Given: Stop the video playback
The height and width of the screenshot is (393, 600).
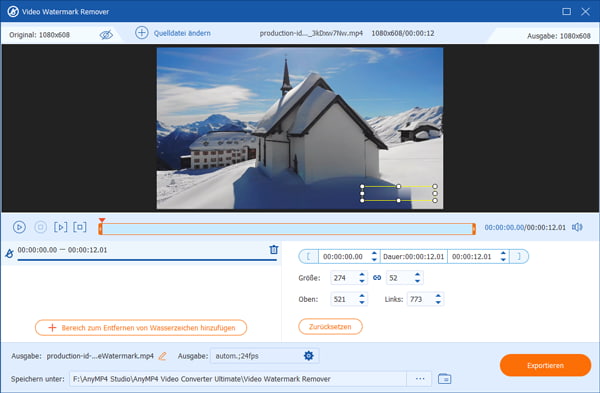Looking at the screenshot, I should pos(40,227).
